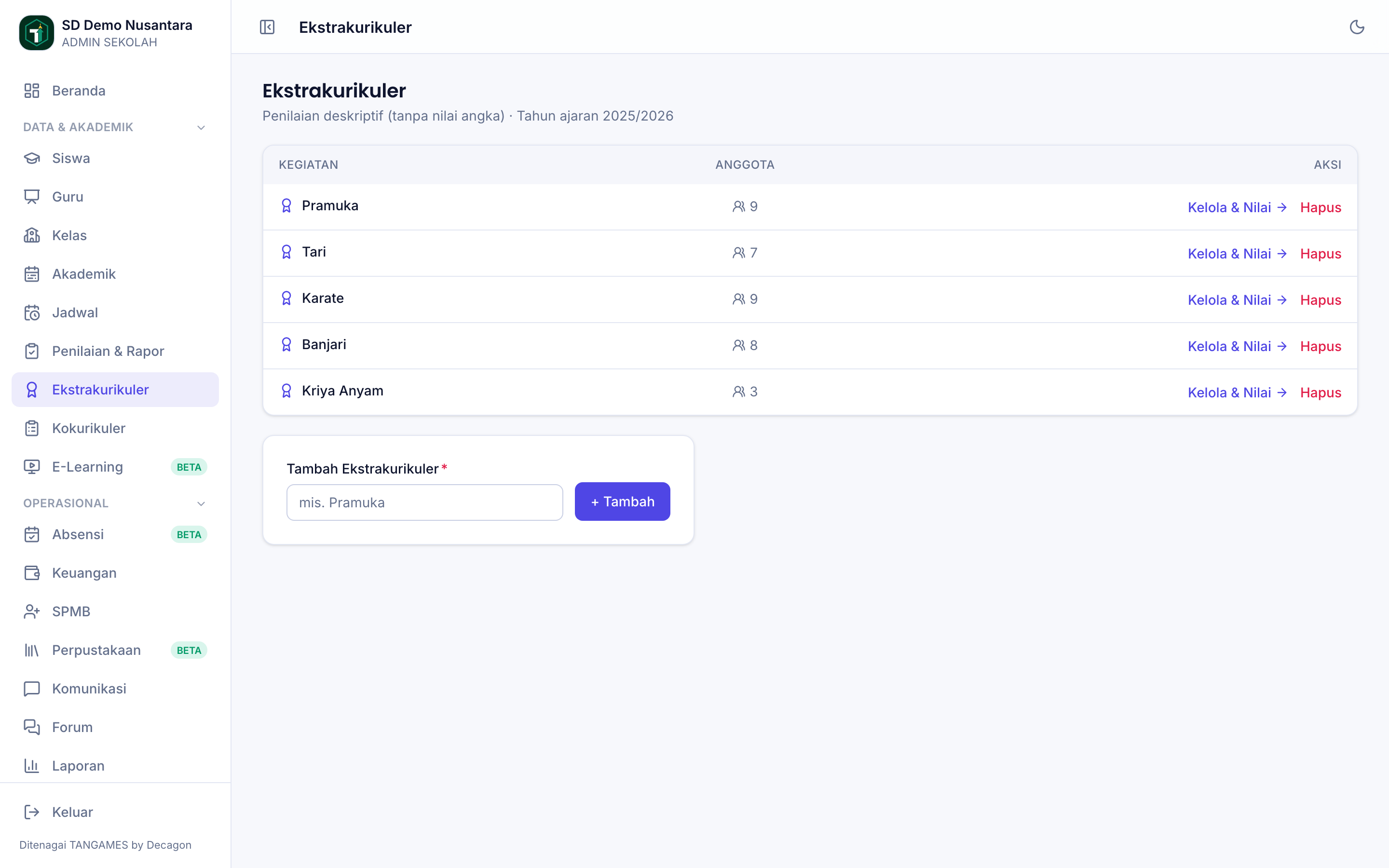
Task: Focus the Tambah Ekstrakurikuler input field
Action: (425, 502)
